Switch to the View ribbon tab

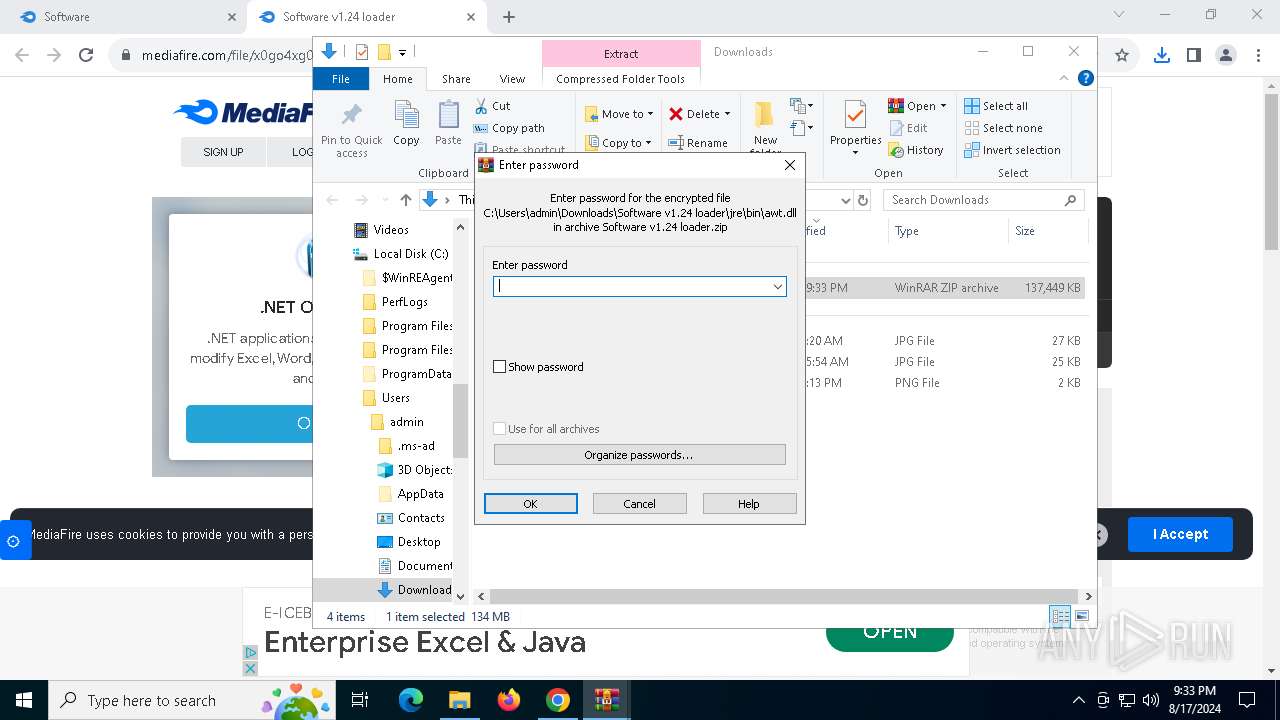pos(512,79)
